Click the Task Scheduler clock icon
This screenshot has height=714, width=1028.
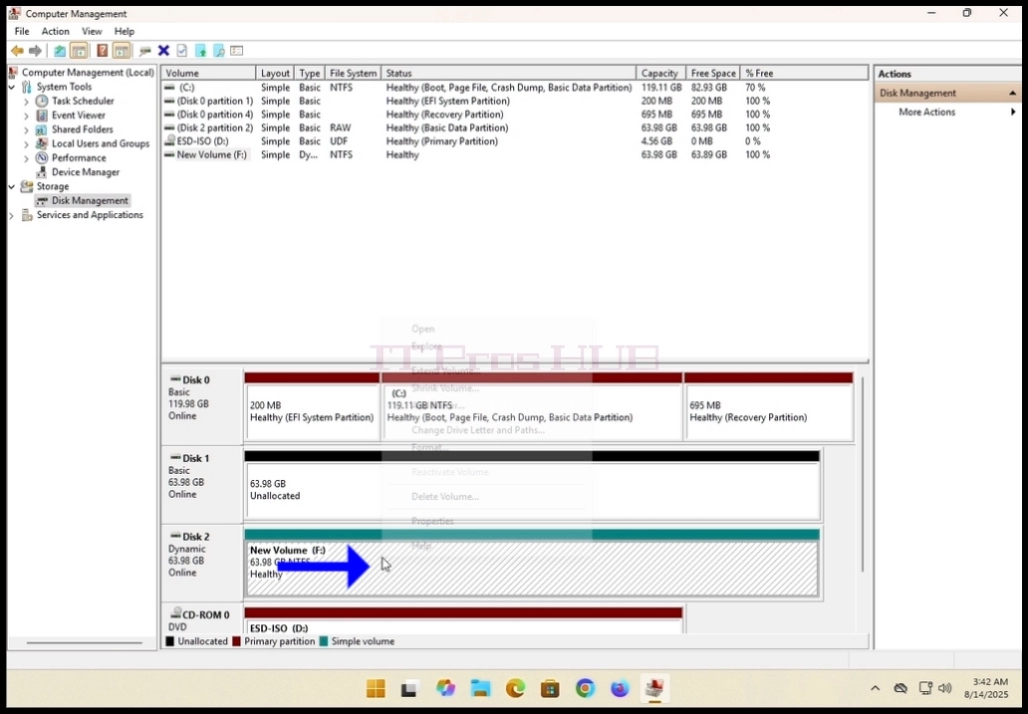click(x=42, y=101)
